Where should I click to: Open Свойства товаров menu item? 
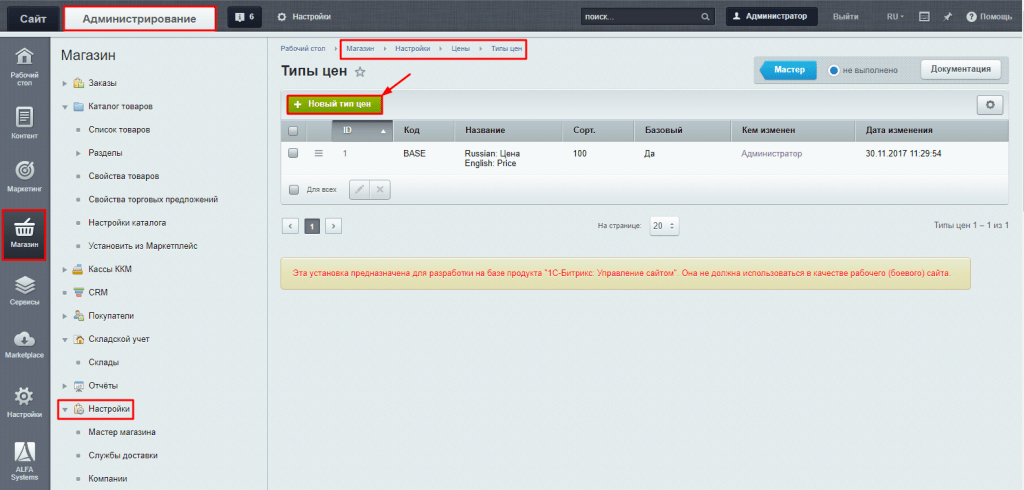[123, 176]
